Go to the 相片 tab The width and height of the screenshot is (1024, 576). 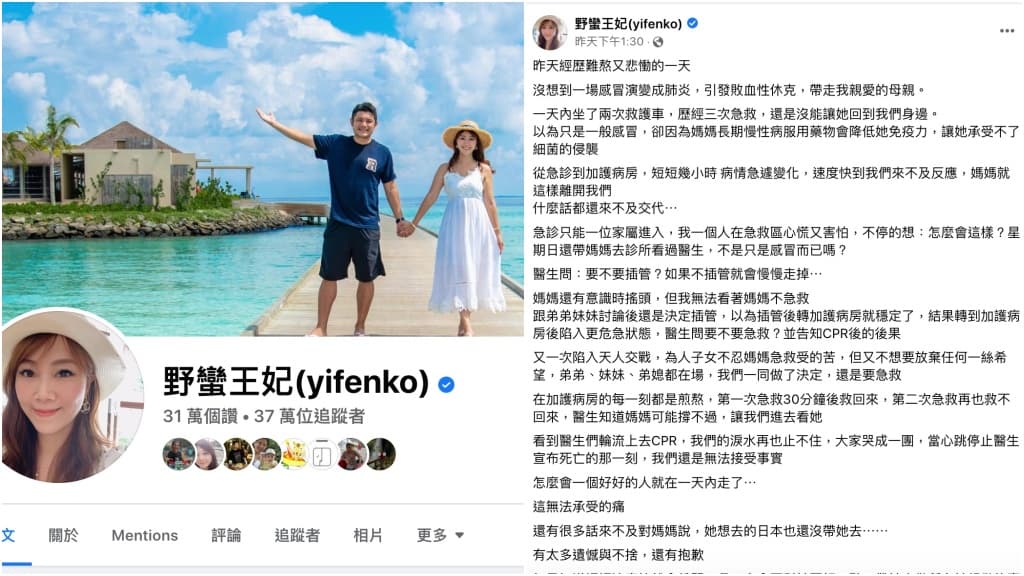point(368,536)
